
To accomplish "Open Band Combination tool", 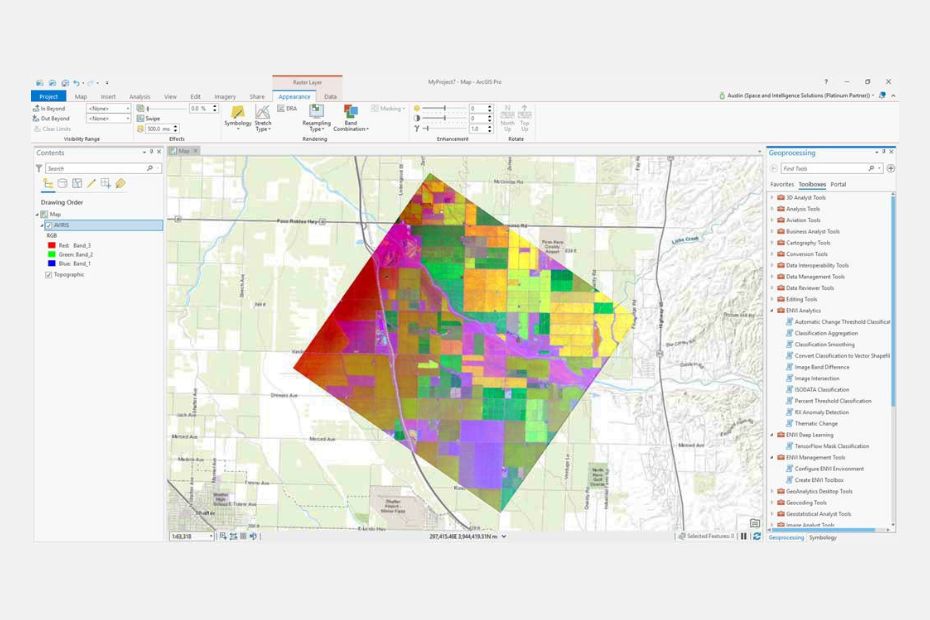I will tap(351, 117).
